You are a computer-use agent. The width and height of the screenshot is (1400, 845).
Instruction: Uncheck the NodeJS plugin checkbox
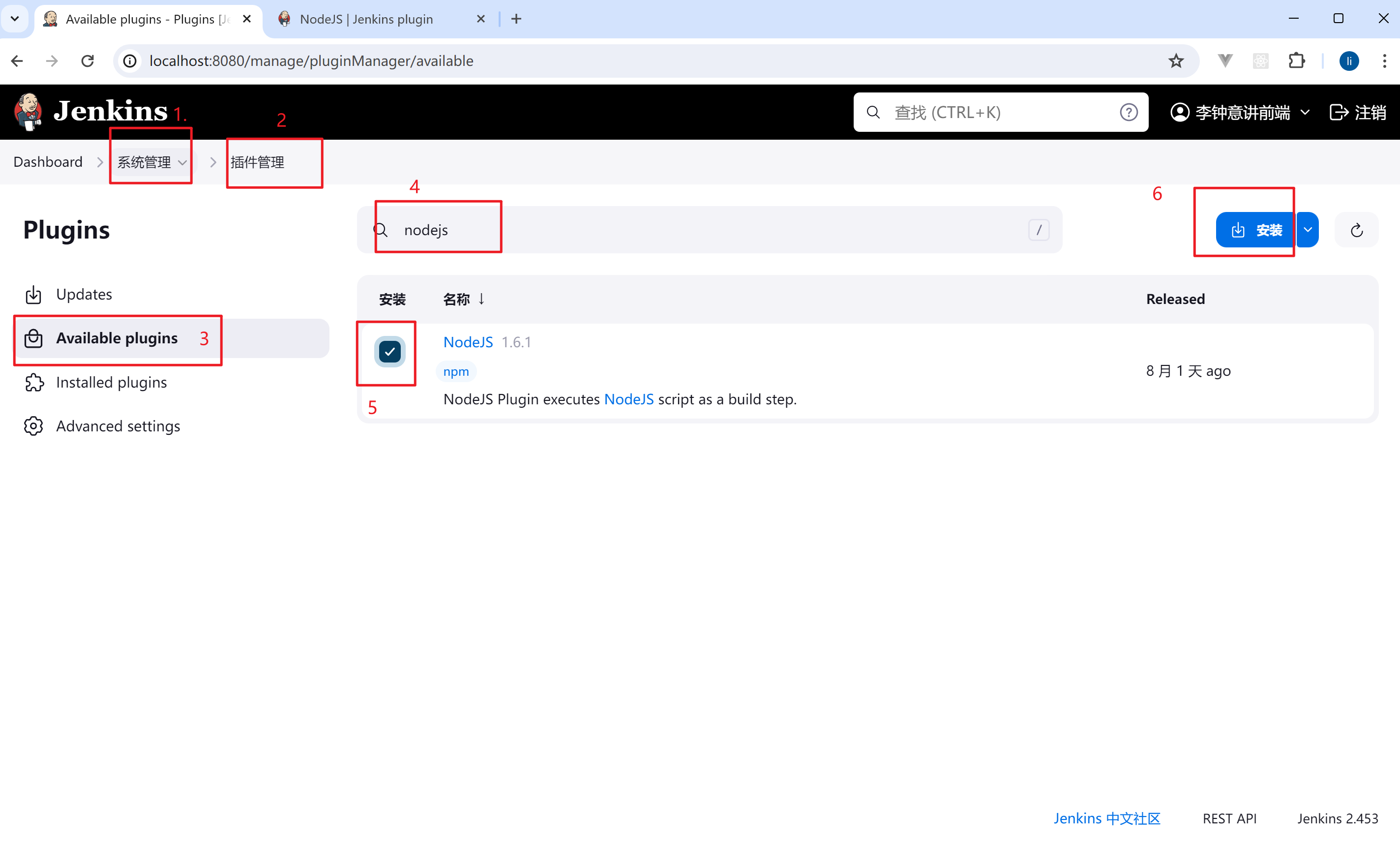tap(390, 352)
